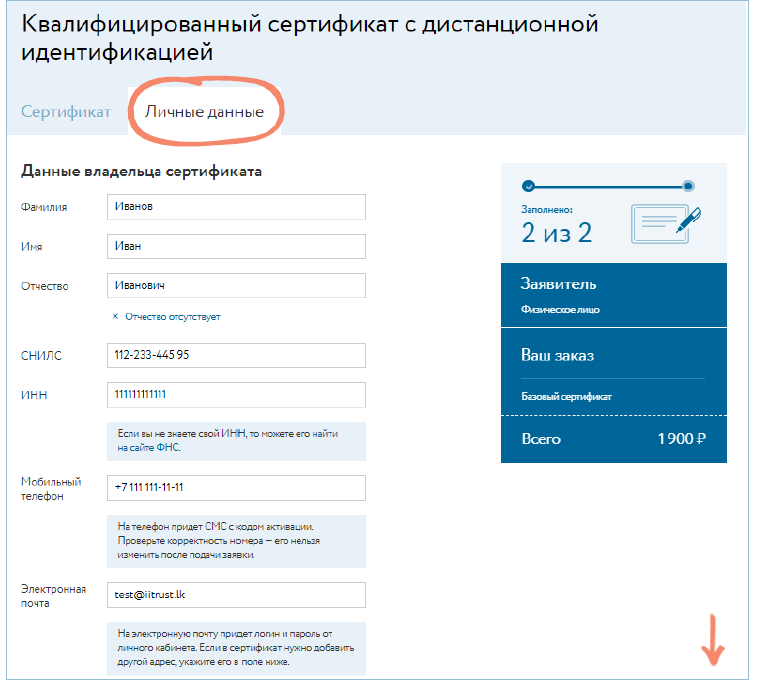The image size is (768, 697).
Task: Click the total price 1 900 ₽
Action: 681,439
